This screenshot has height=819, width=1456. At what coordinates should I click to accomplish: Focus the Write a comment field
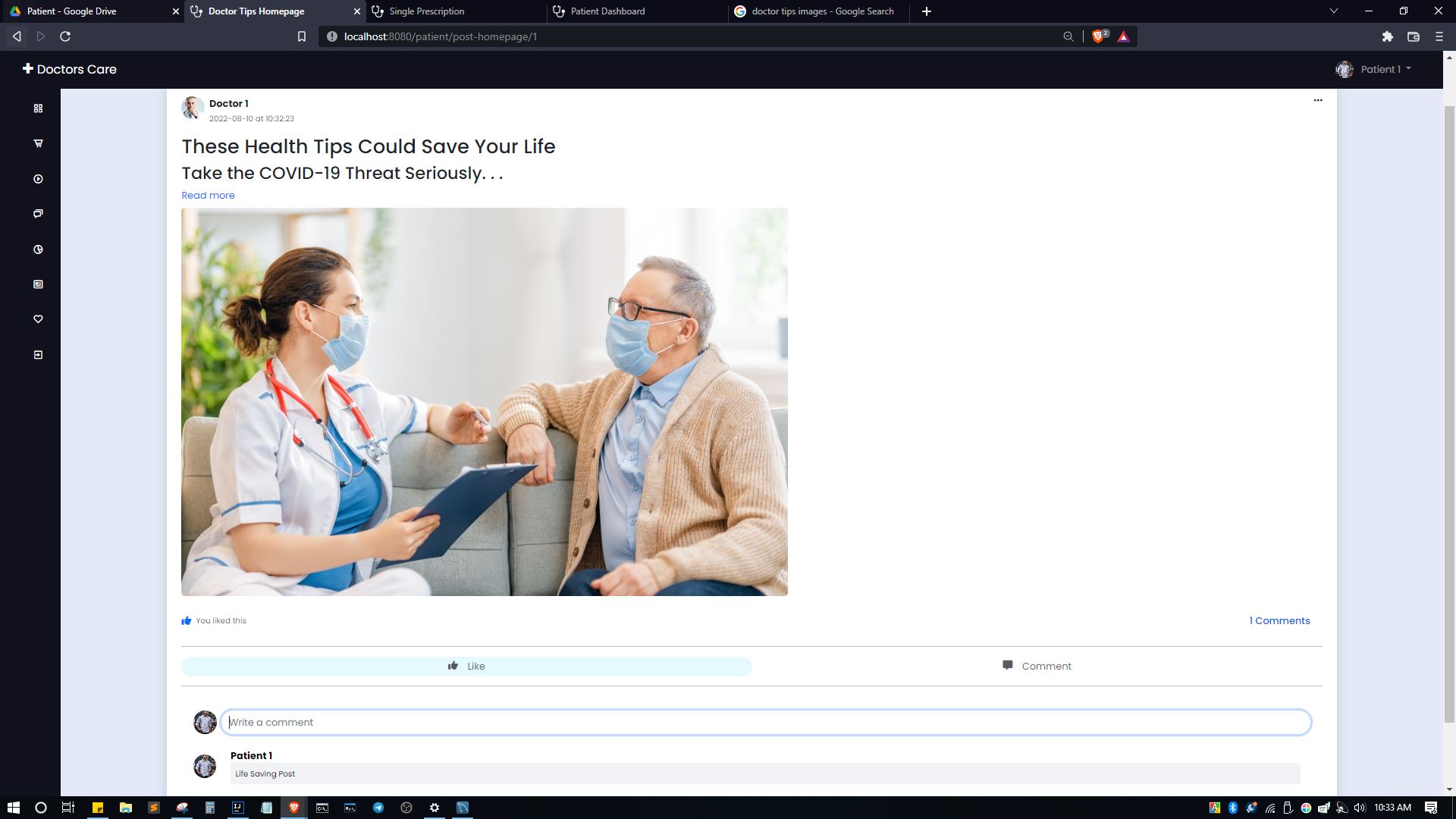click(x=766, y=722)
